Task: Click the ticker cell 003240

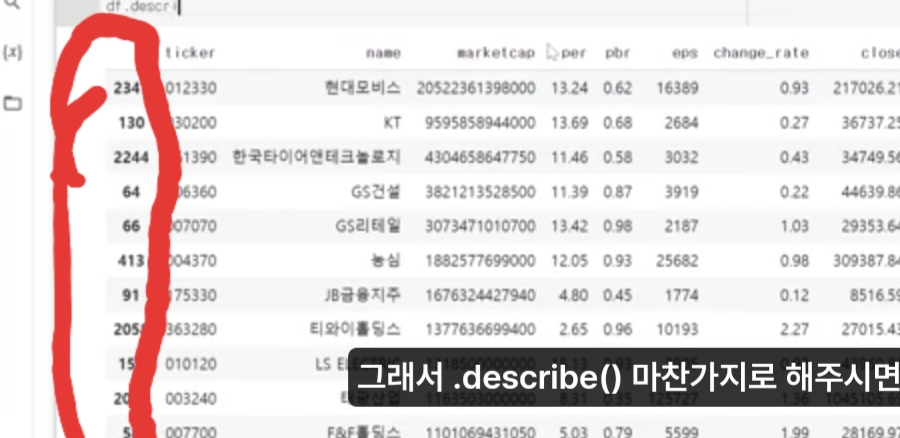Action: 190,398
